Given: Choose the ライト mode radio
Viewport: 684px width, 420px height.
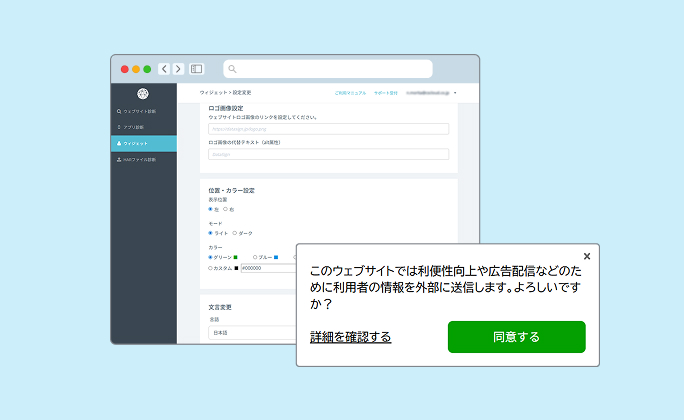Looking at the screenshot, I should coord(210,233).
